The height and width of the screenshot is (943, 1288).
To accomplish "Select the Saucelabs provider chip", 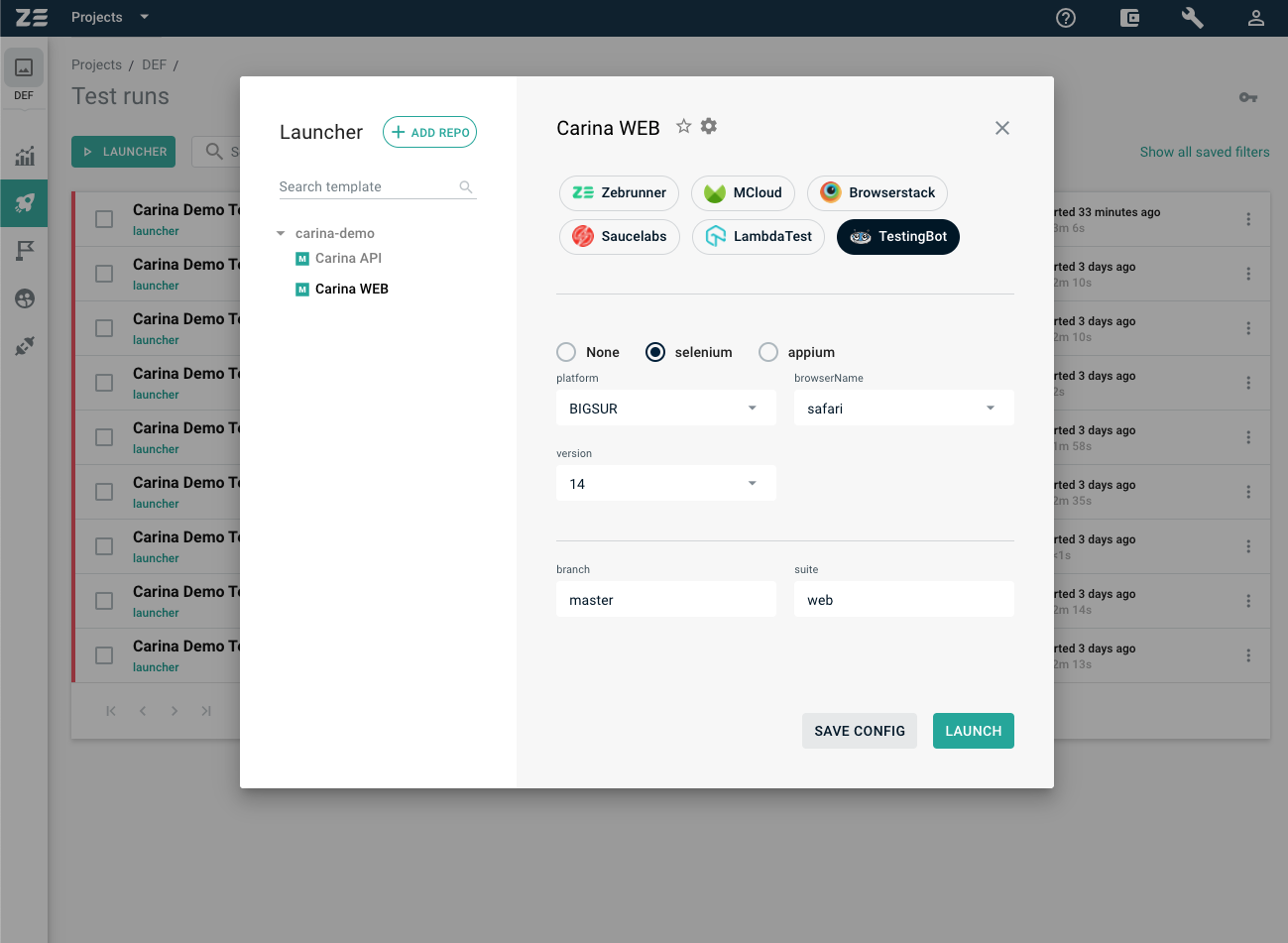I will coord(620,237).
